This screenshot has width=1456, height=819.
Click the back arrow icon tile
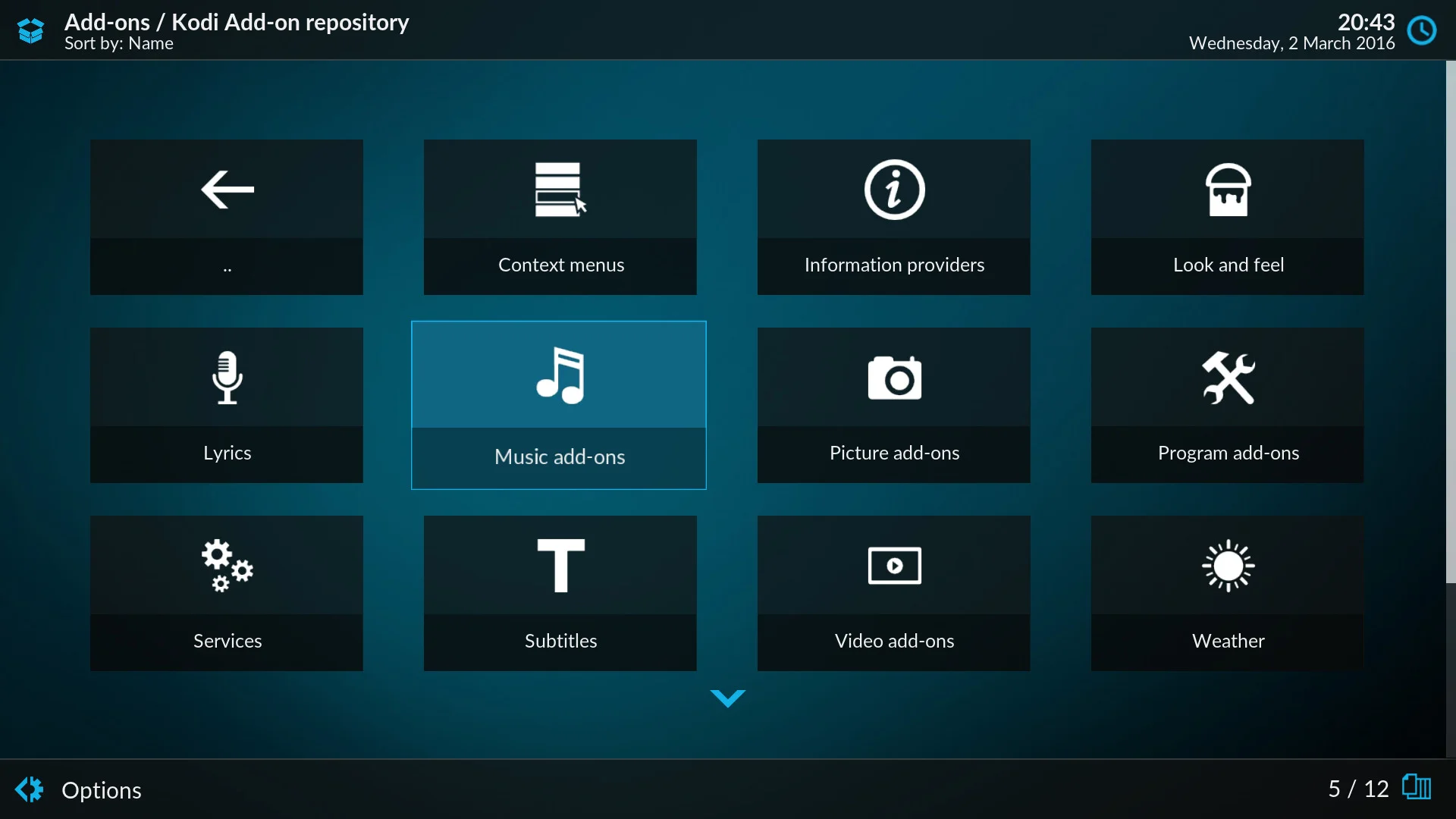coord(227,190)
